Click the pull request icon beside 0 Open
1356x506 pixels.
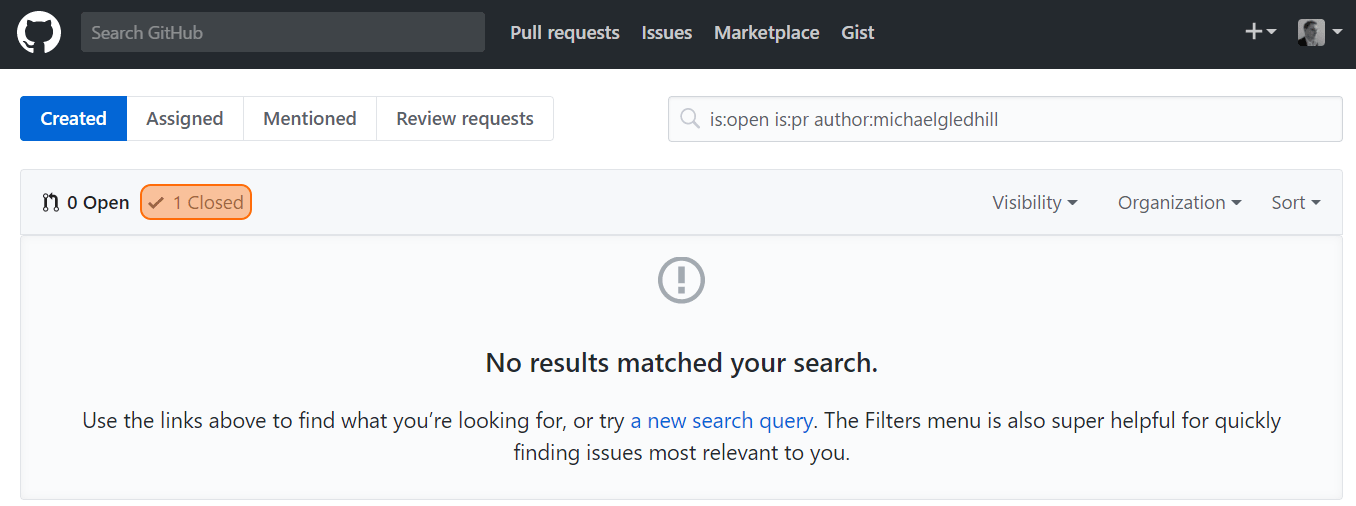tap(50, 203)
